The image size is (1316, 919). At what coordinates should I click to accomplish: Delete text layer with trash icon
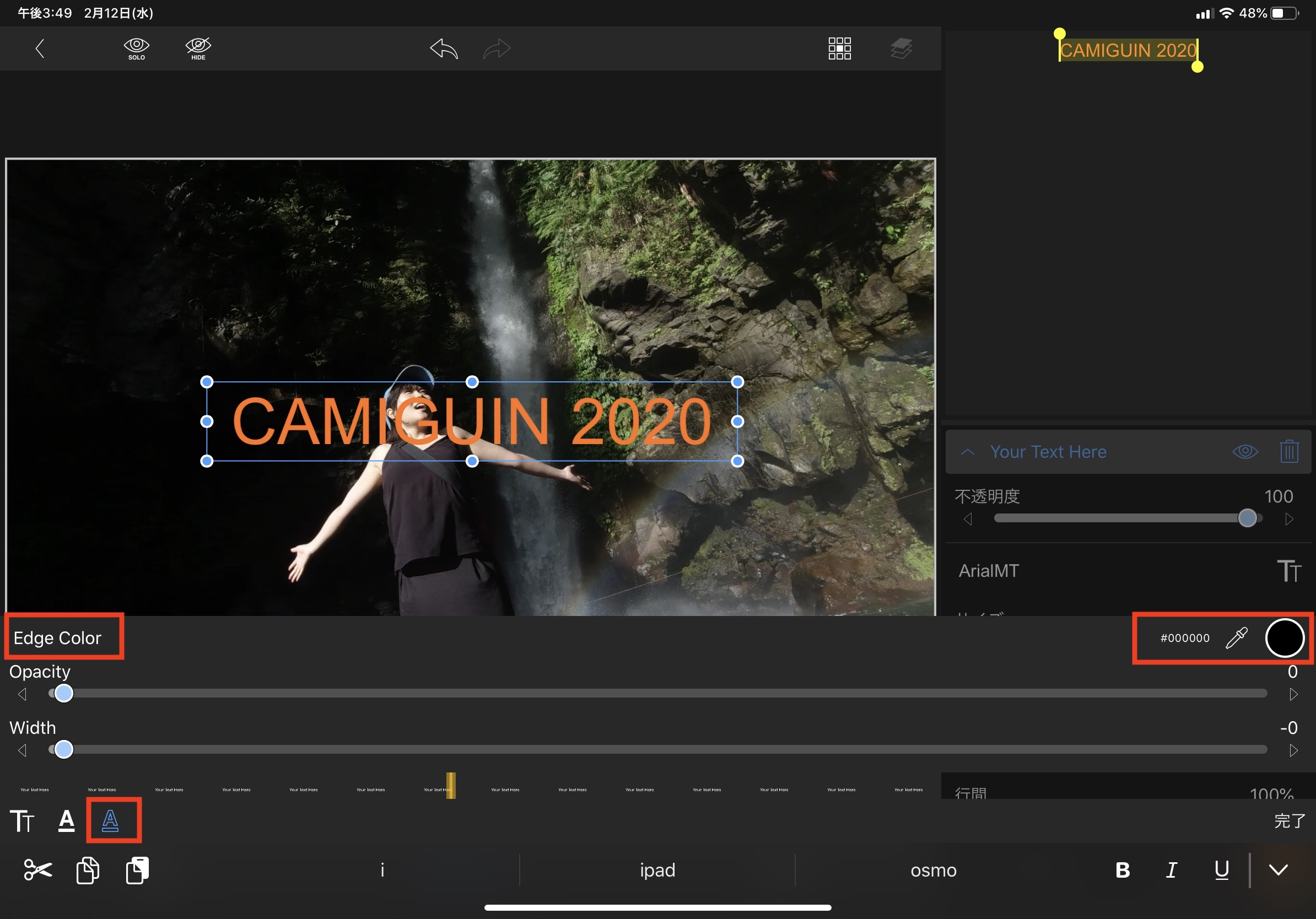point(1288,451)
